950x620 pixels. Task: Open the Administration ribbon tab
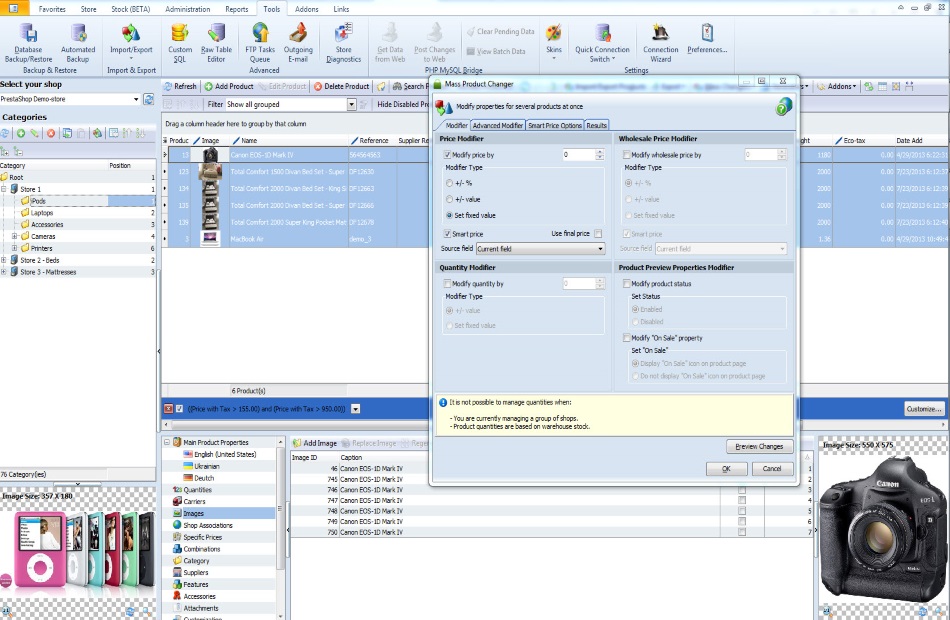188,9
